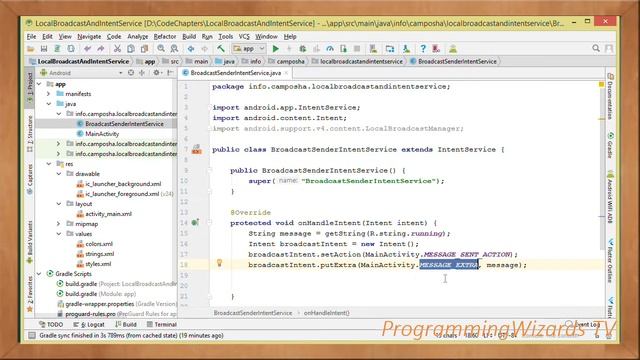Toggle the Build Variants side tab
The image size is (640, 360).
point(30,242)
